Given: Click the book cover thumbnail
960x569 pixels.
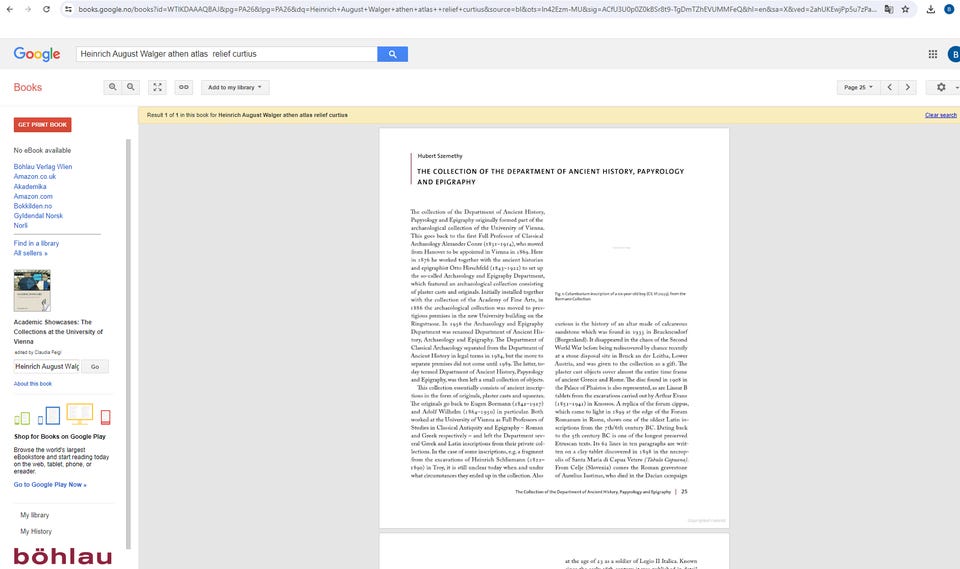Looking at the screenshot, I should pos(32,290).
